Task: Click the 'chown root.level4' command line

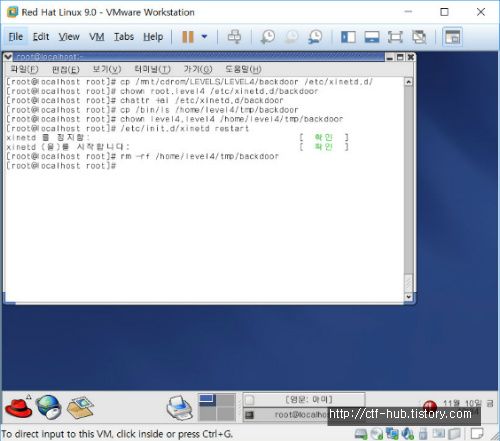Action: coord(162,91)
